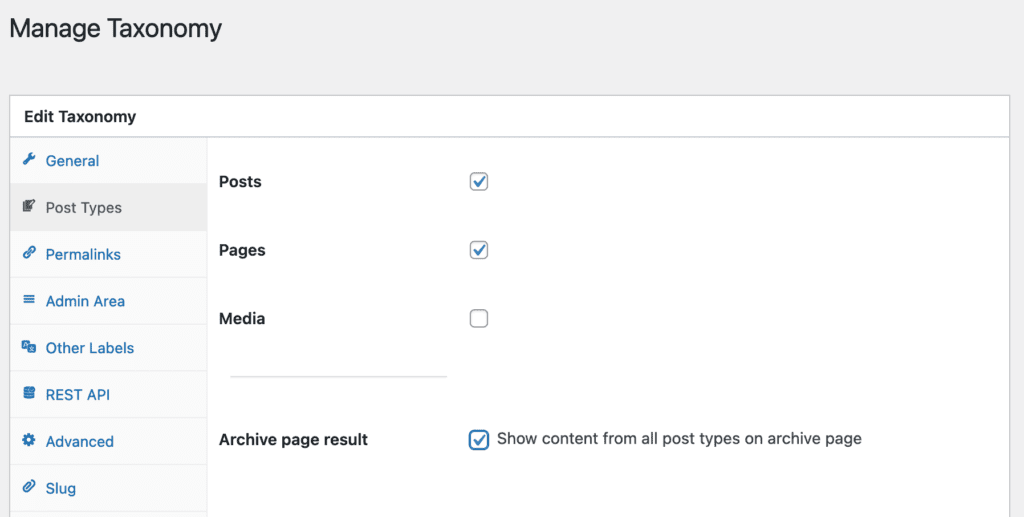Viewport: 1024px width, 517px height.
Task: Click the Media label text
Action: click(x=242, y=319)
